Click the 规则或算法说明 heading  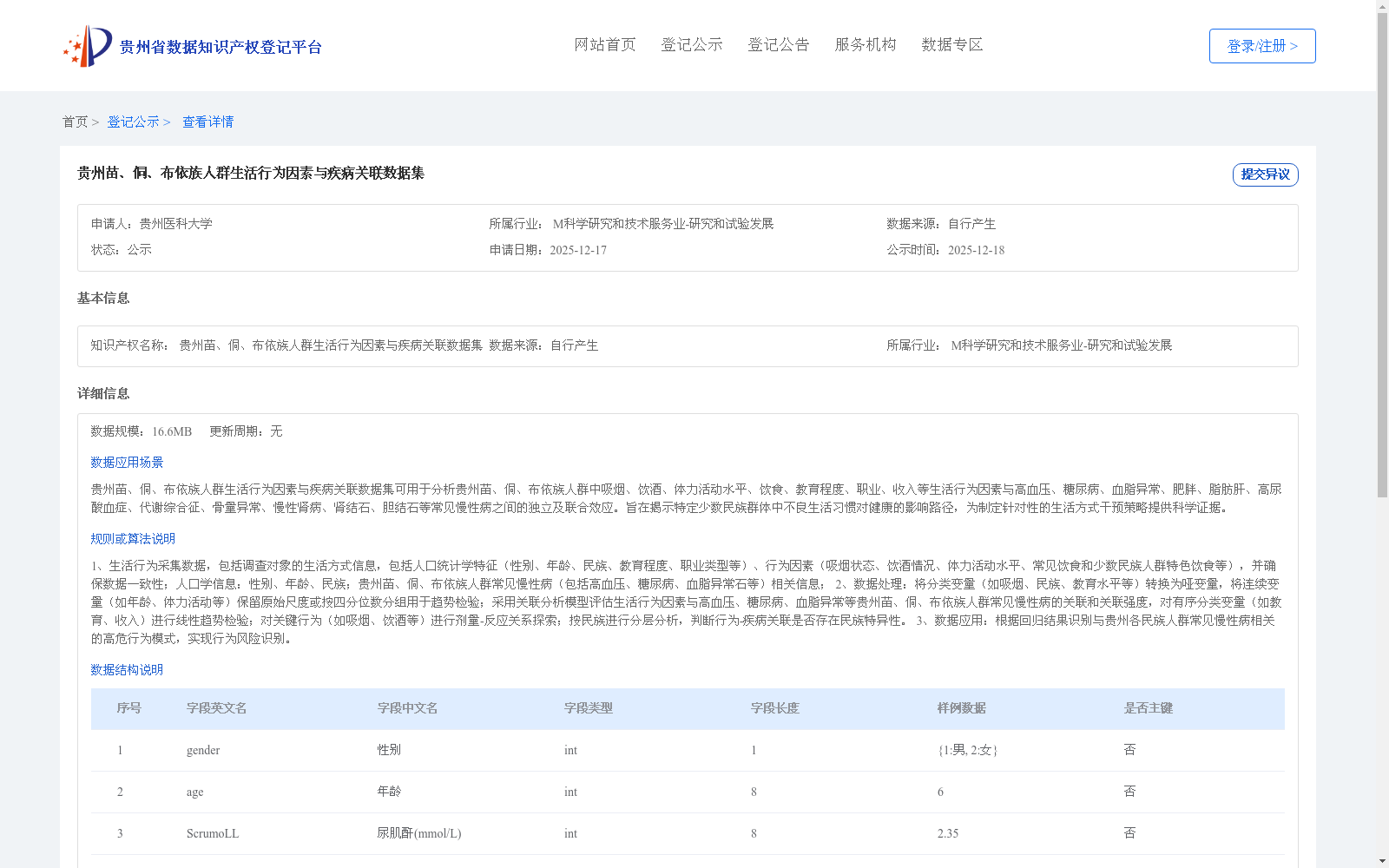(x=133, y=539)
